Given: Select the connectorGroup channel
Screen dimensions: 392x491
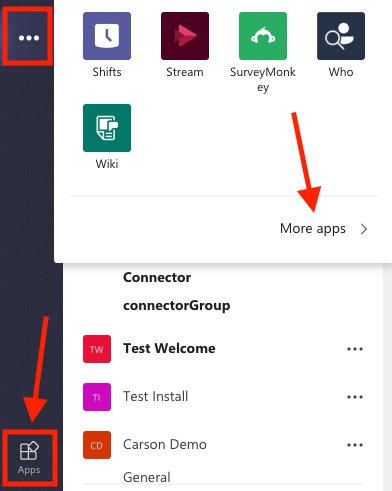Looking at the screenshot, I should pos(177,306).
